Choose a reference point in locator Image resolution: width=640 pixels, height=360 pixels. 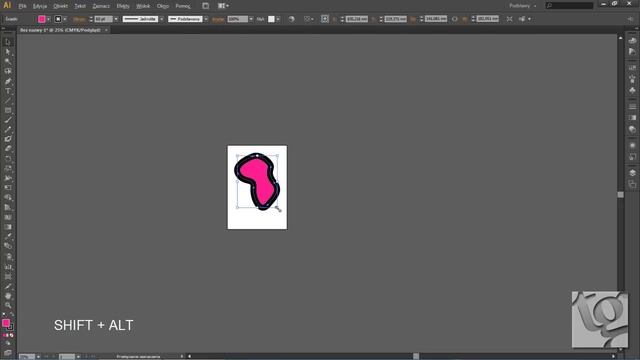tap(325, 19)
